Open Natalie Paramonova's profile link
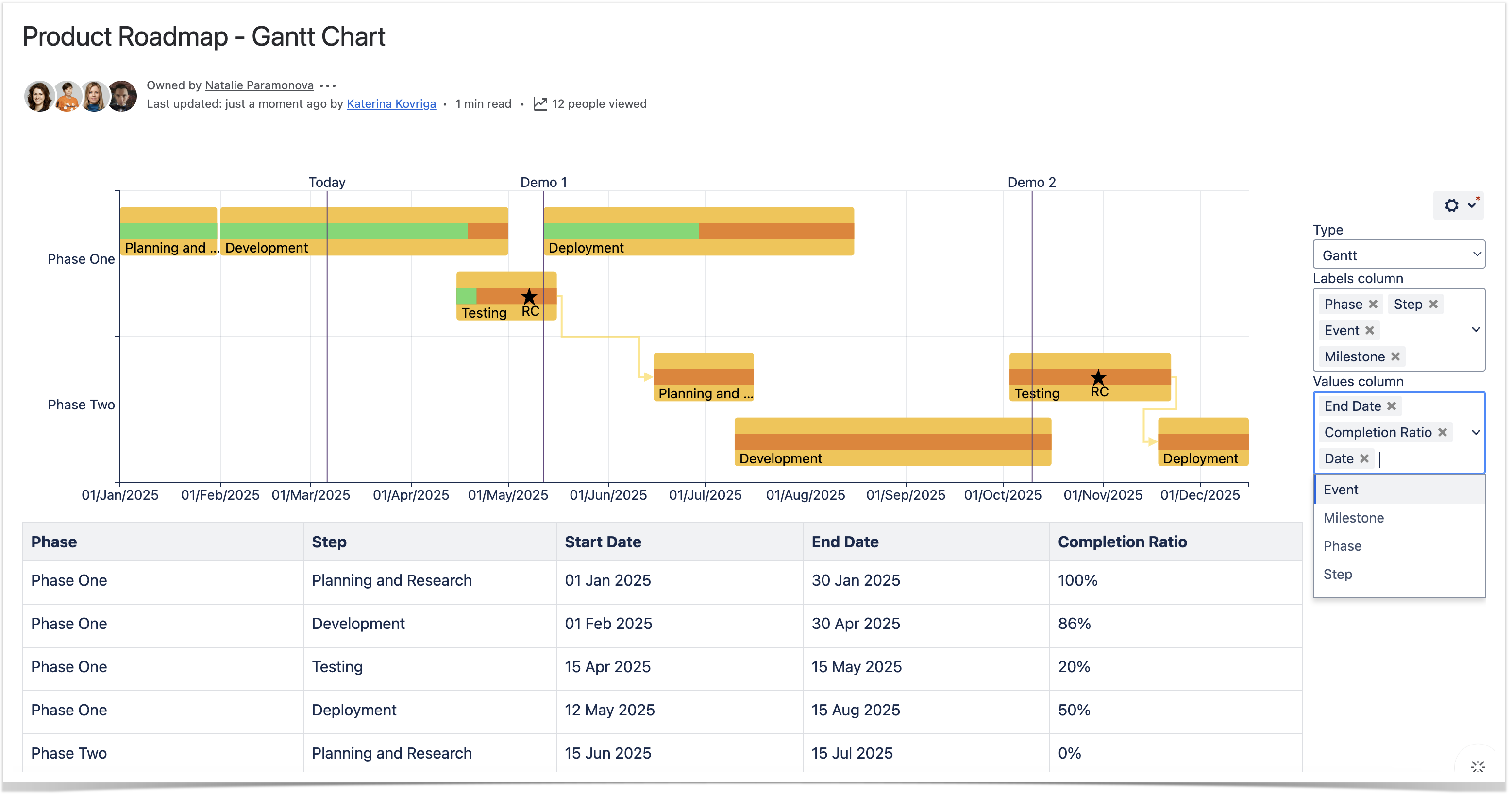The image size is (1512, 796). click(x=259, y=85)
